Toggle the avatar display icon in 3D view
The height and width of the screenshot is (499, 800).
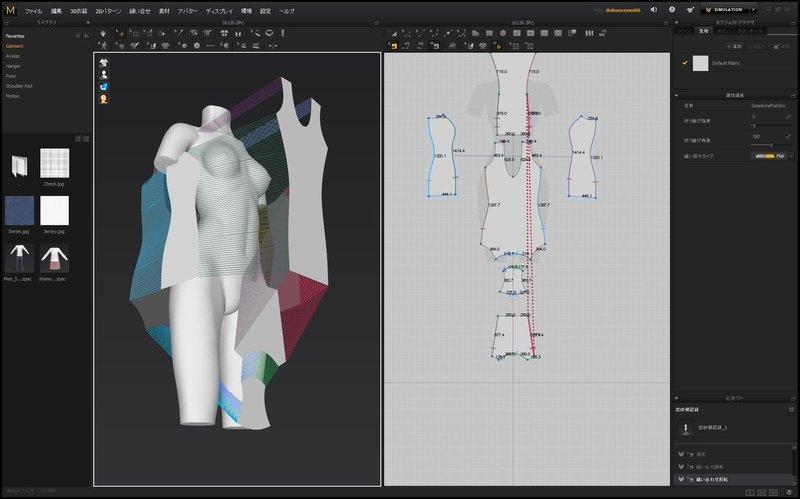(x=104, y=75)
